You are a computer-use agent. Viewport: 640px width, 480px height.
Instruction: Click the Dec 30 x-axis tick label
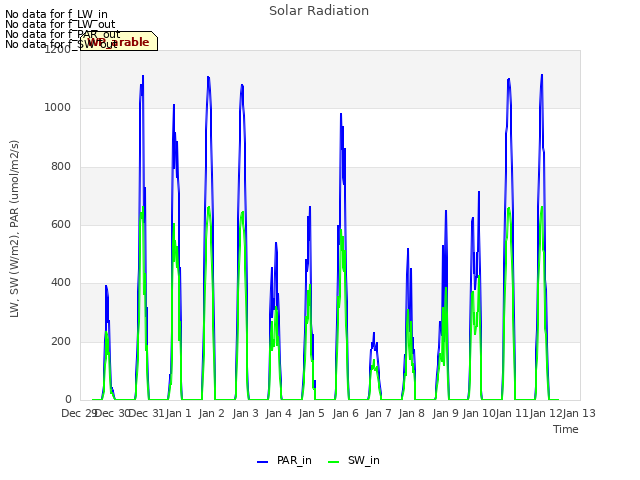(x=112, y=413)
